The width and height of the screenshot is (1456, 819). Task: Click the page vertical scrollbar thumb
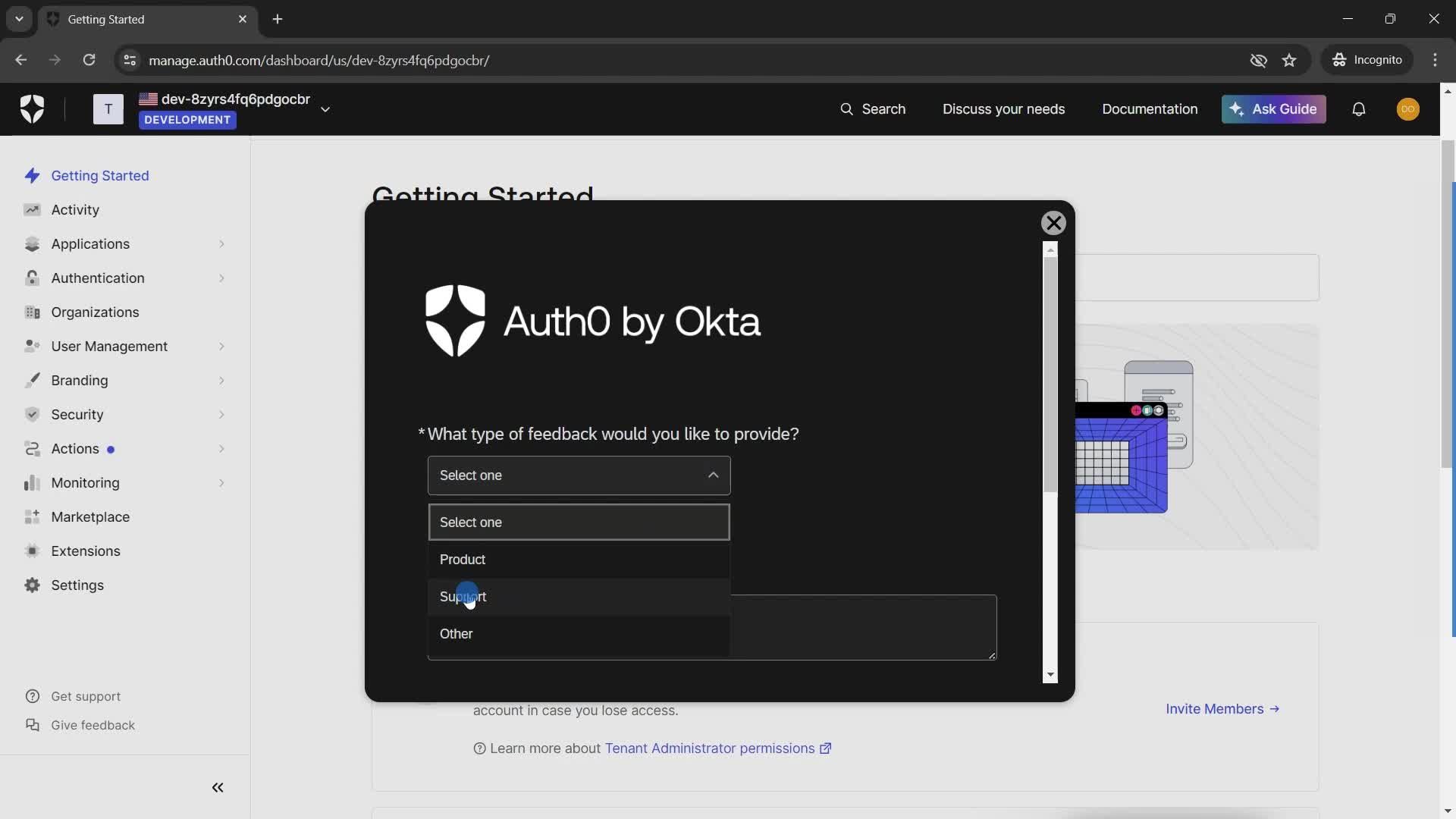[x=1448, y=303]
